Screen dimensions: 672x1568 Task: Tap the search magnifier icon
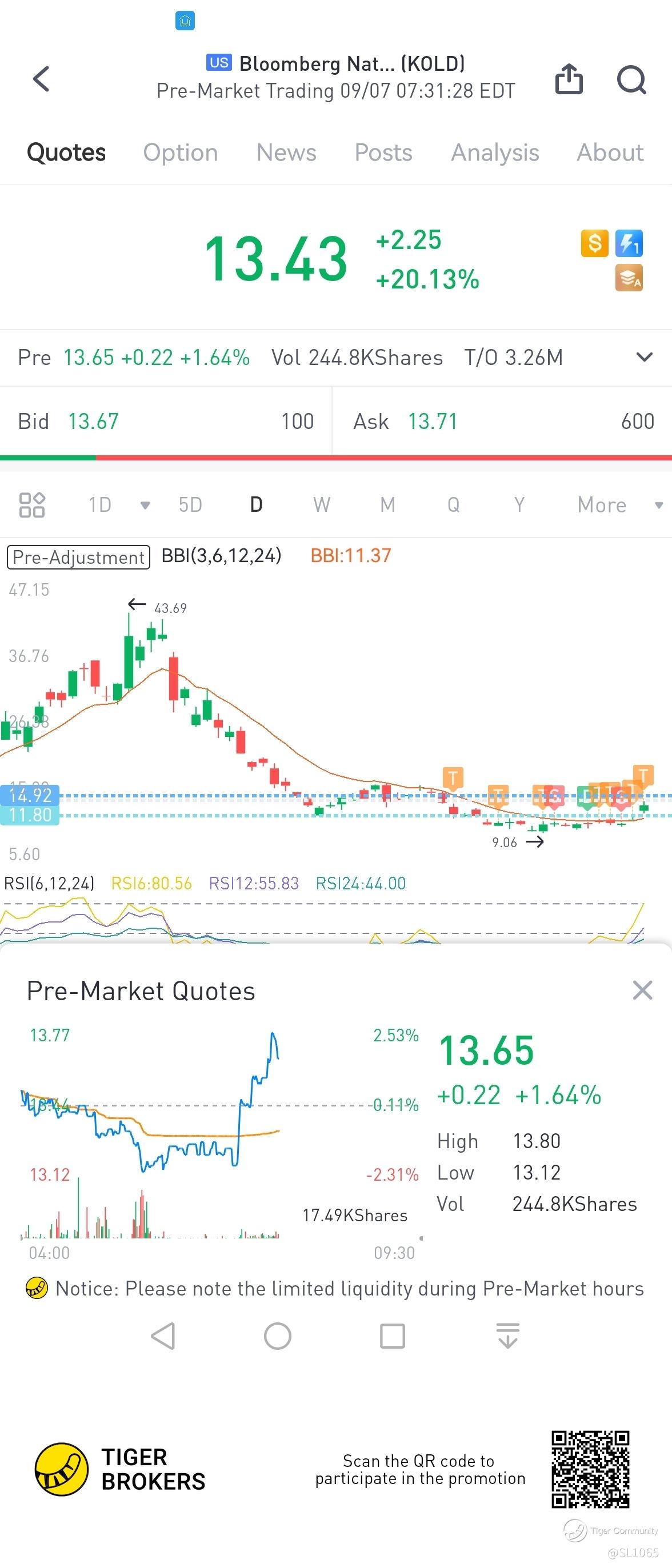coord(632,79)
